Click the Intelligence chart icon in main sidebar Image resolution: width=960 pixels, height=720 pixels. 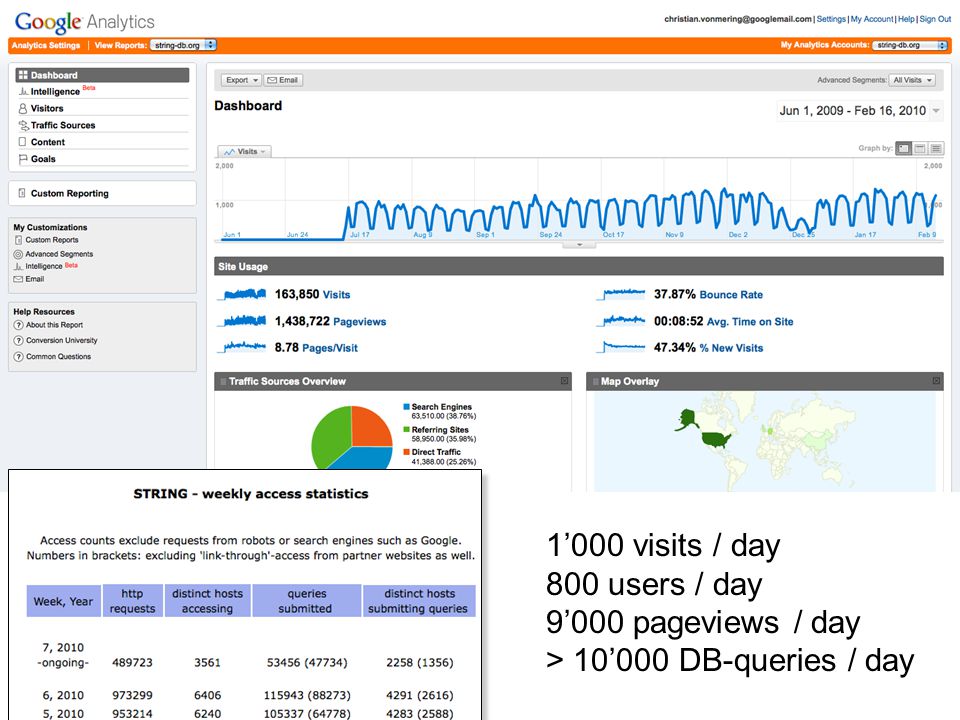(x=23, y=91)
